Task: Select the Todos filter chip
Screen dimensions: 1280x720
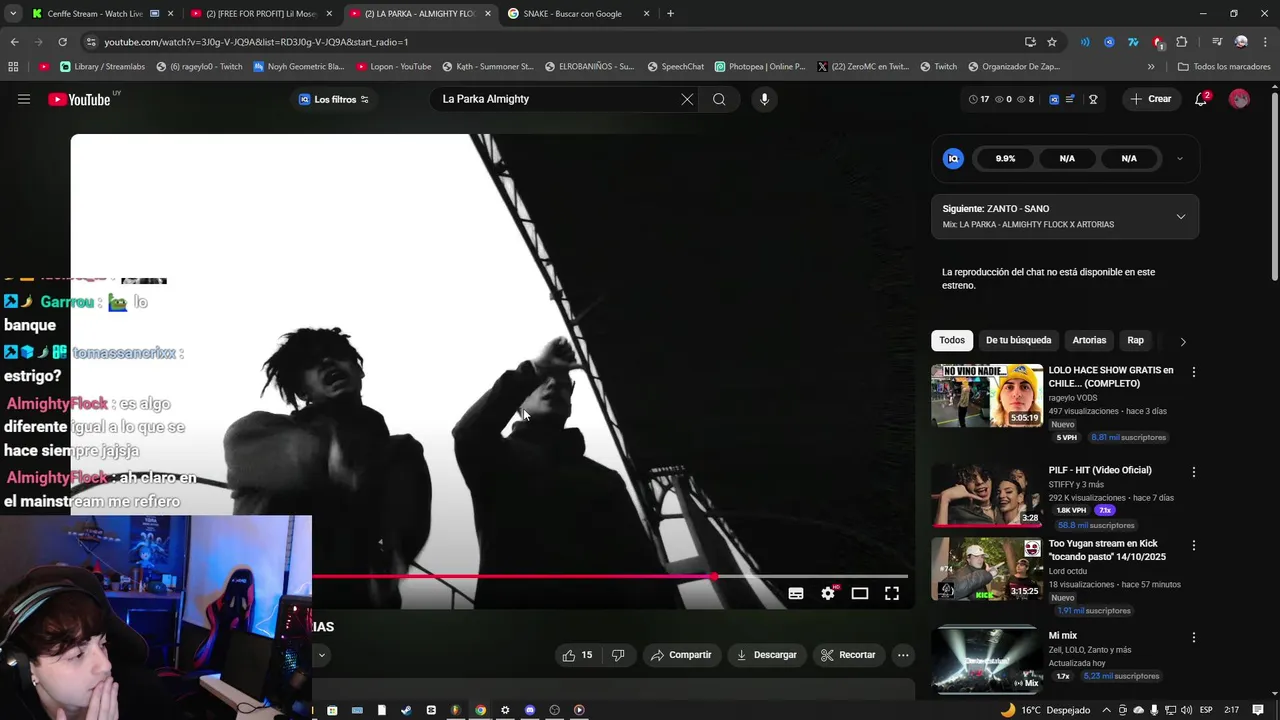Action: coord(952,340)
